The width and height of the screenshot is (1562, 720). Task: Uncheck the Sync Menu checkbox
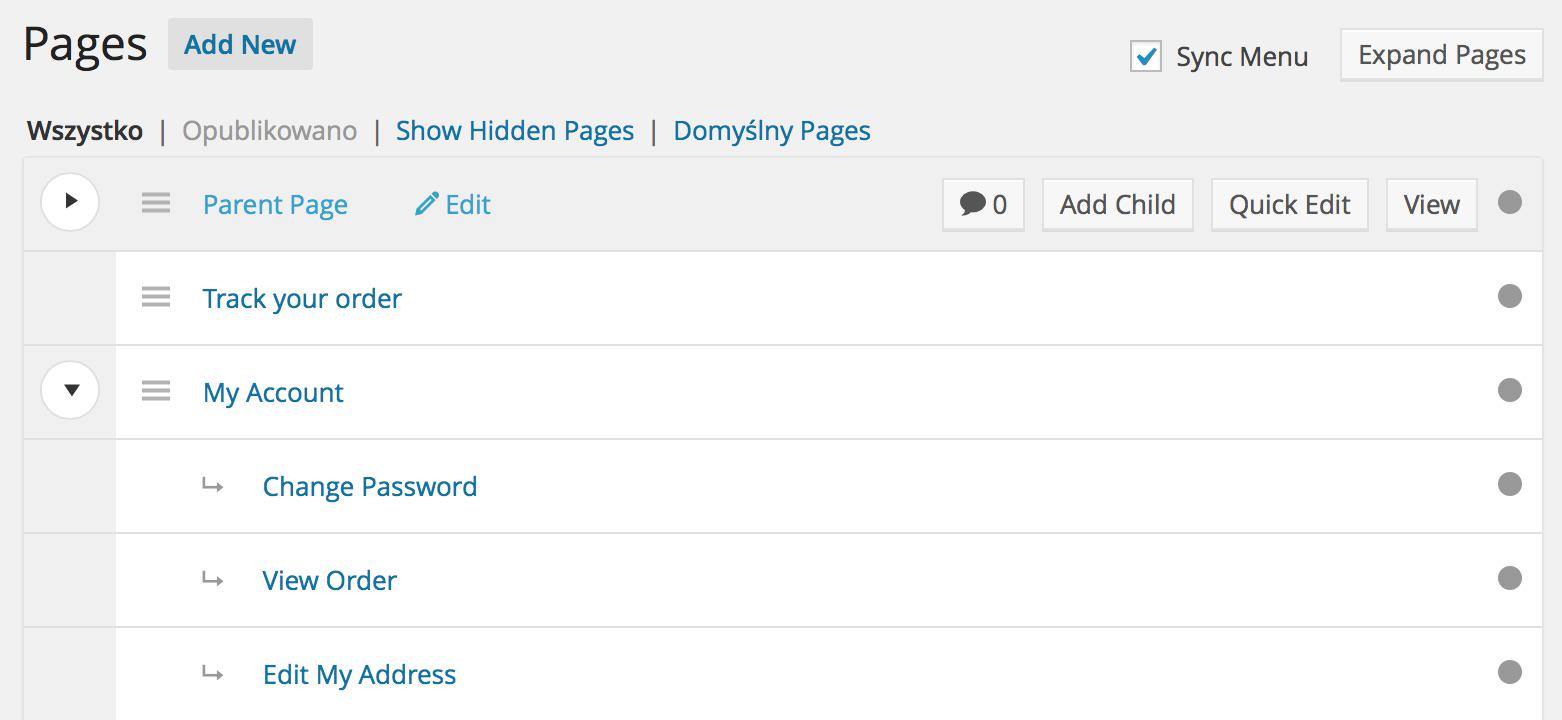coord(1145,57)
